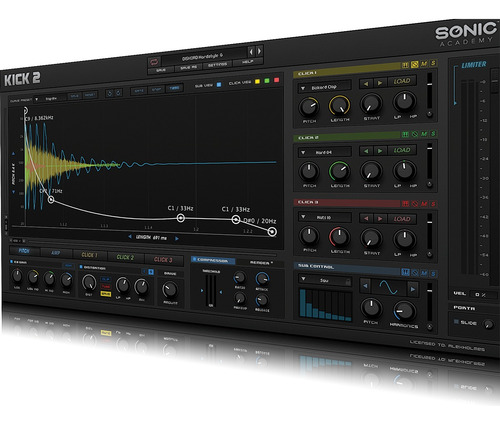
Task: Solo Click 1 with the S button
Action: pyautogui.click(x=433, y=63)
